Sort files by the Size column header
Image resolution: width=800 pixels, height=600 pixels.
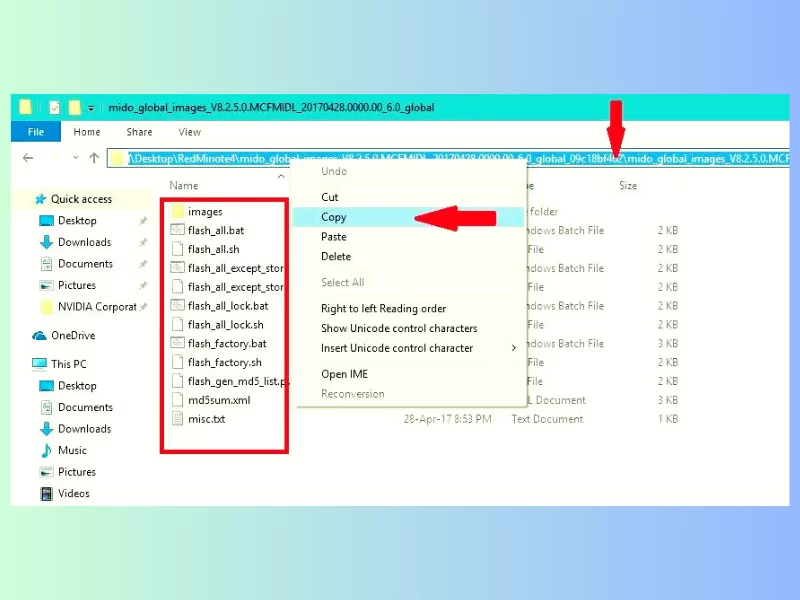[628, 186]
